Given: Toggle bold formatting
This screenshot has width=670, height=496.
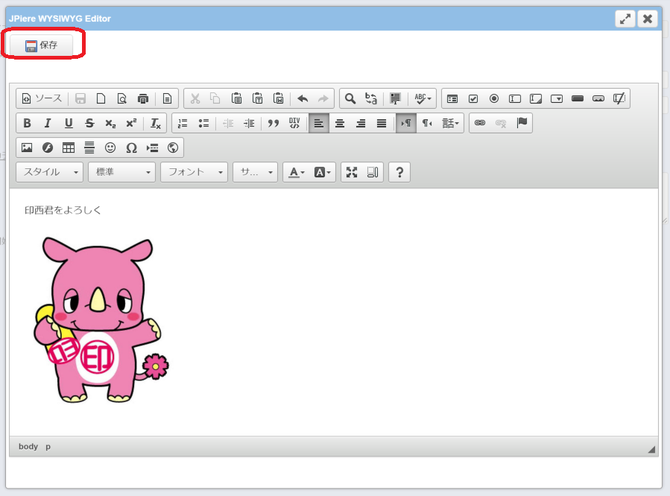Looking at the screenshot, I should click(x=27, y=123).
